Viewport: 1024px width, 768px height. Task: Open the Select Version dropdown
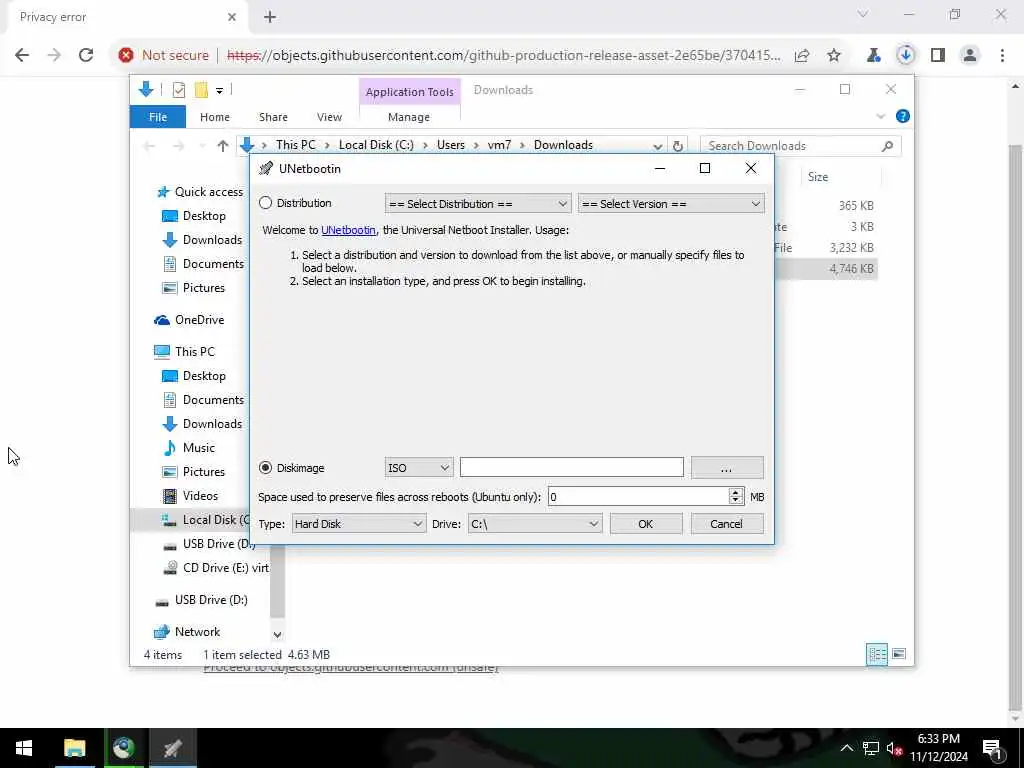pos(671,204)
